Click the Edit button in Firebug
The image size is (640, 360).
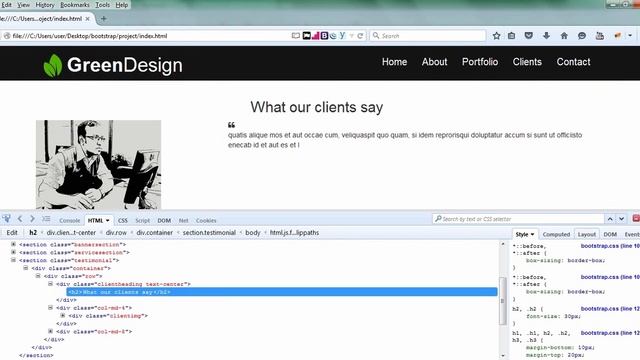point(12,233)
